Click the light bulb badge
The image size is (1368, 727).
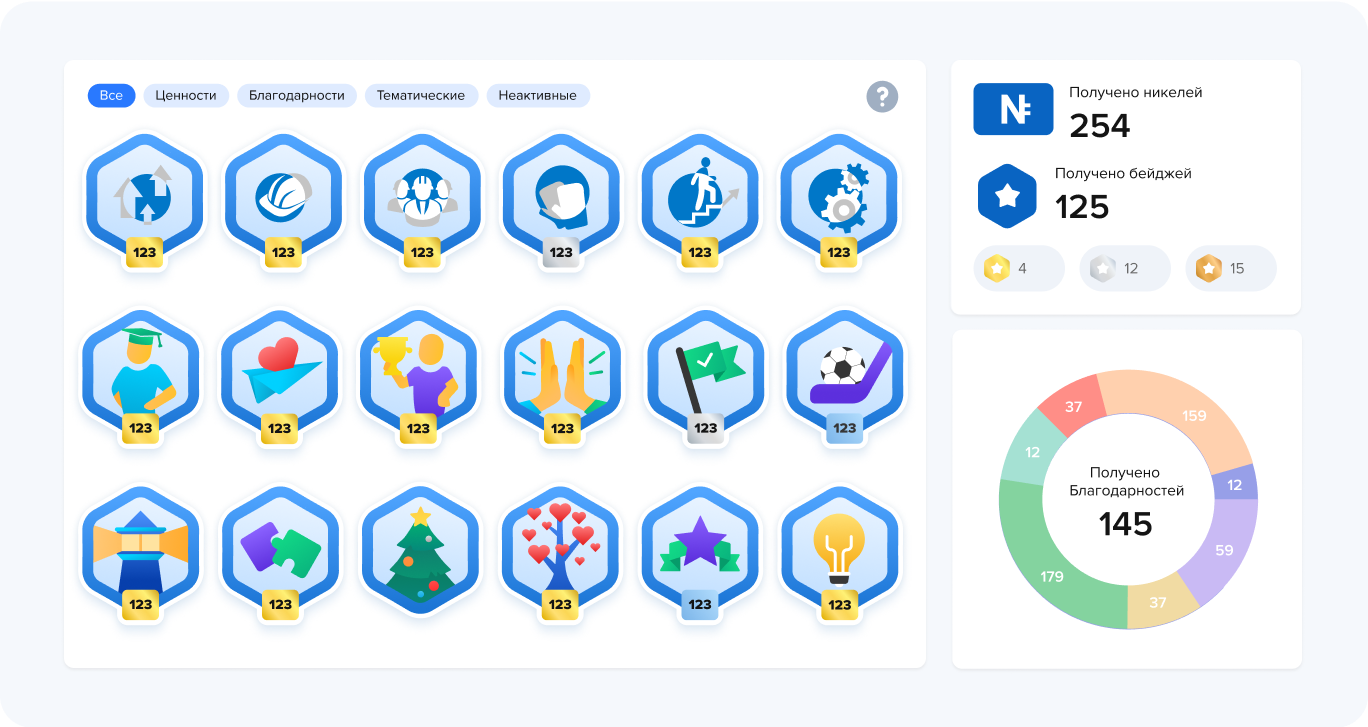pyautogui.click(x=840, y=548)
